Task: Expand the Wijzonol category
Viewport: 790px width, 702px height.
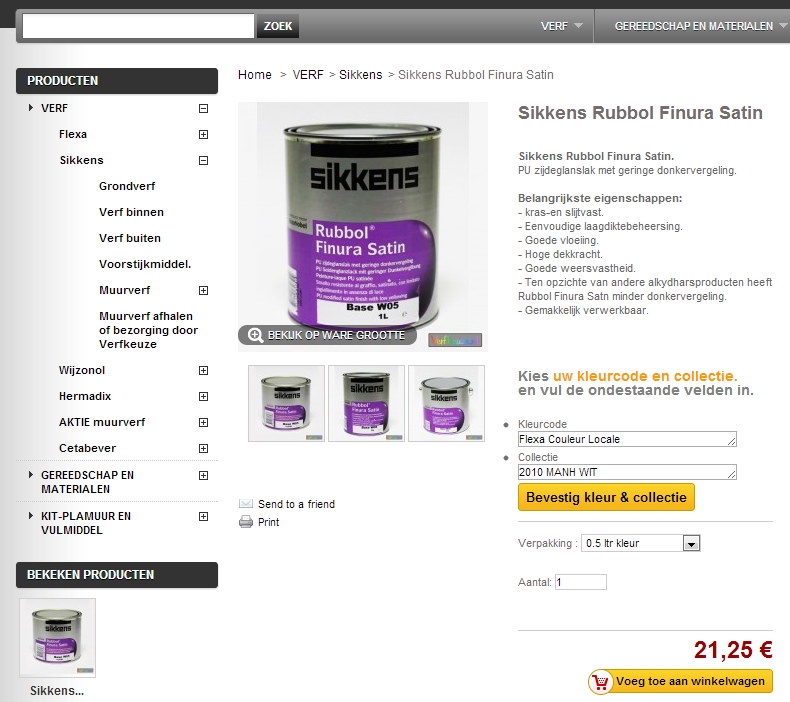Action: coord(204,370)
